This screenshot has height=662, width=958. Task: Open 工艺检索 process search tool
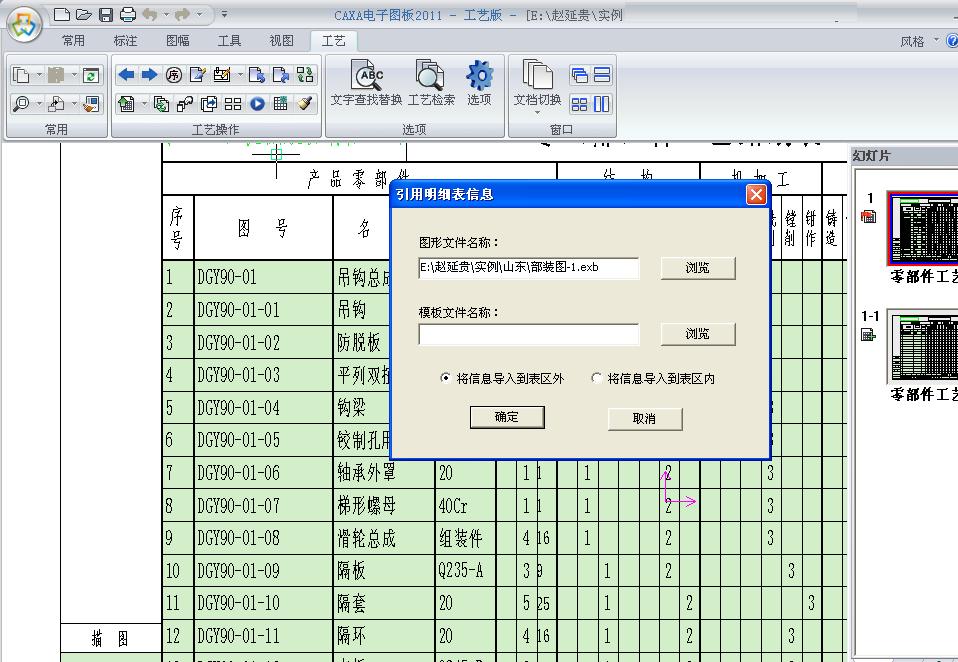(x=431, y=81)
